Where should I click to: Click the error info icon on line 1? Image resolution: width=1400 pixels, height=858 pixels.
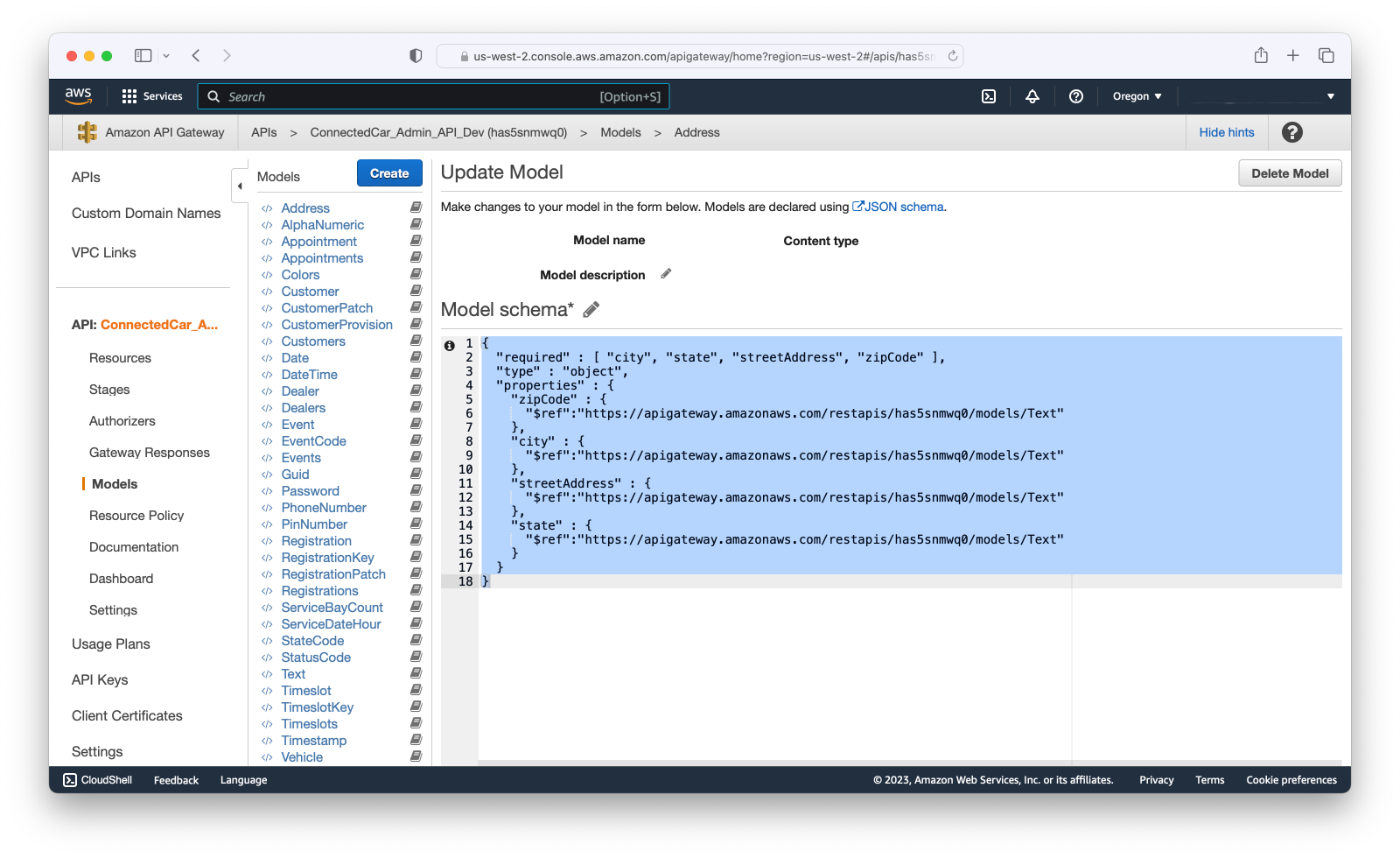point(449,345)
